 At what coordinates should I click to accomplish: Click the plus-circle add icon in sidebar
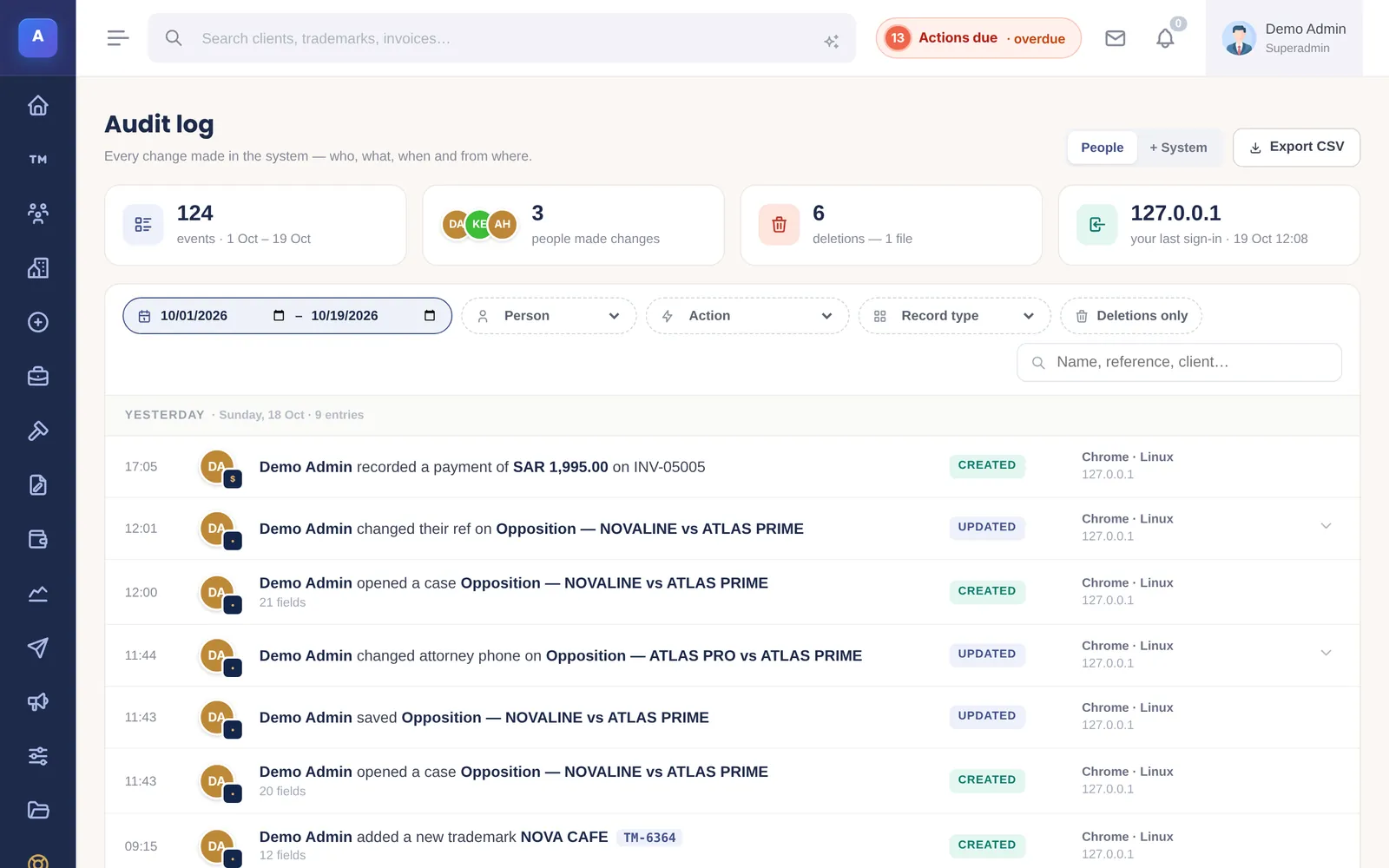[37, 322]
